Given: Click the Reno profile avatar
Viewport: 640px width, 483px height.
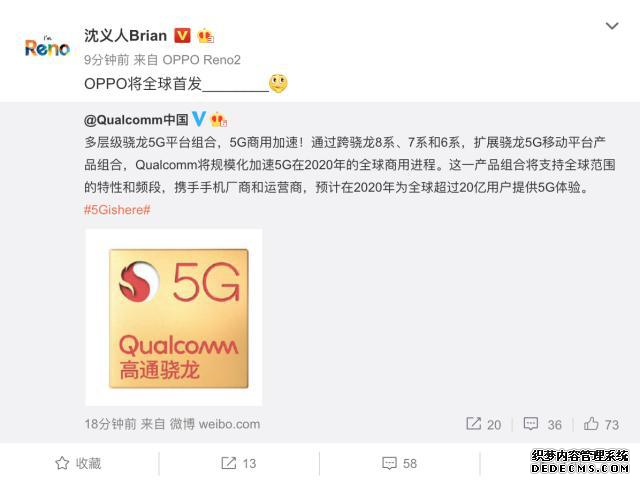Looking at the screenshot, I should tap(47, 47).
